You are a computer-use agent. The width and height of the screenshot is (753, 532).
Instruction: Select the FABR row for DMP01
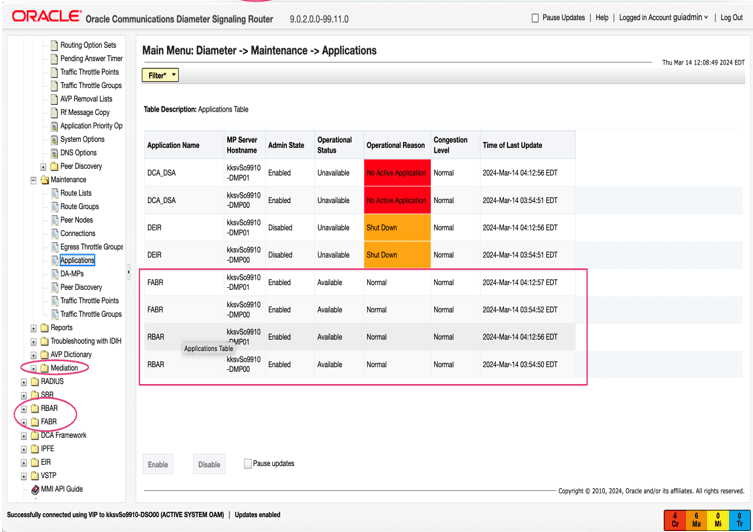point(360,282)
